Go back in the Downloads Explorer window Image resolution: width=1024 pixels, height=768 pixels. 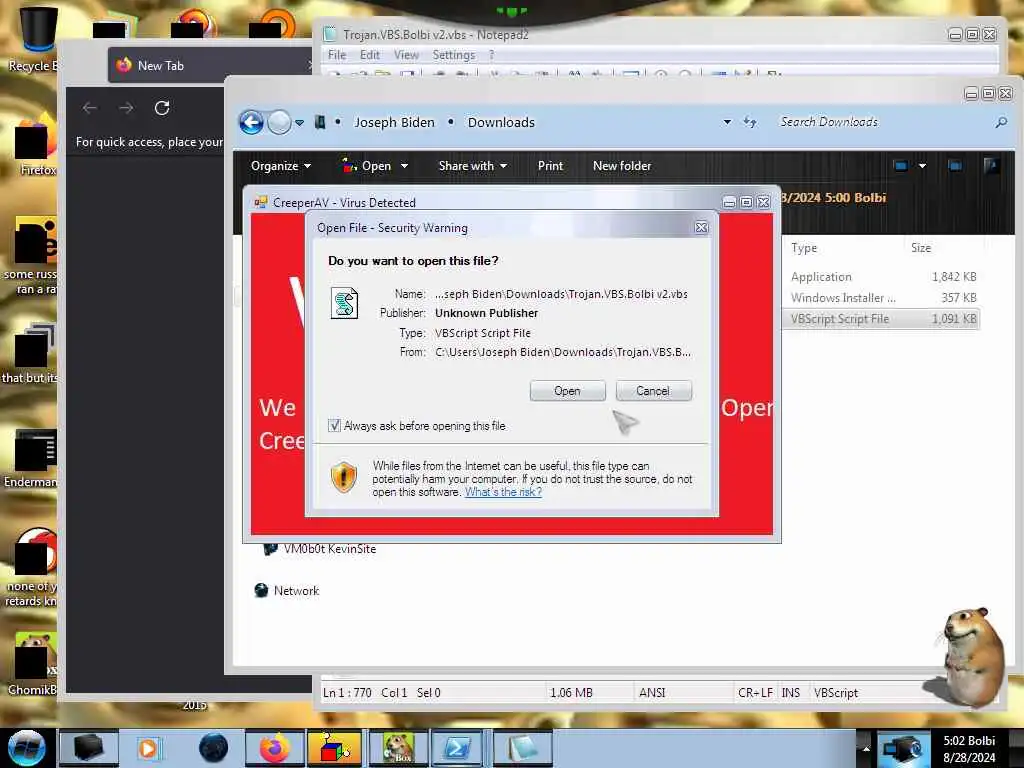[251, 122]
